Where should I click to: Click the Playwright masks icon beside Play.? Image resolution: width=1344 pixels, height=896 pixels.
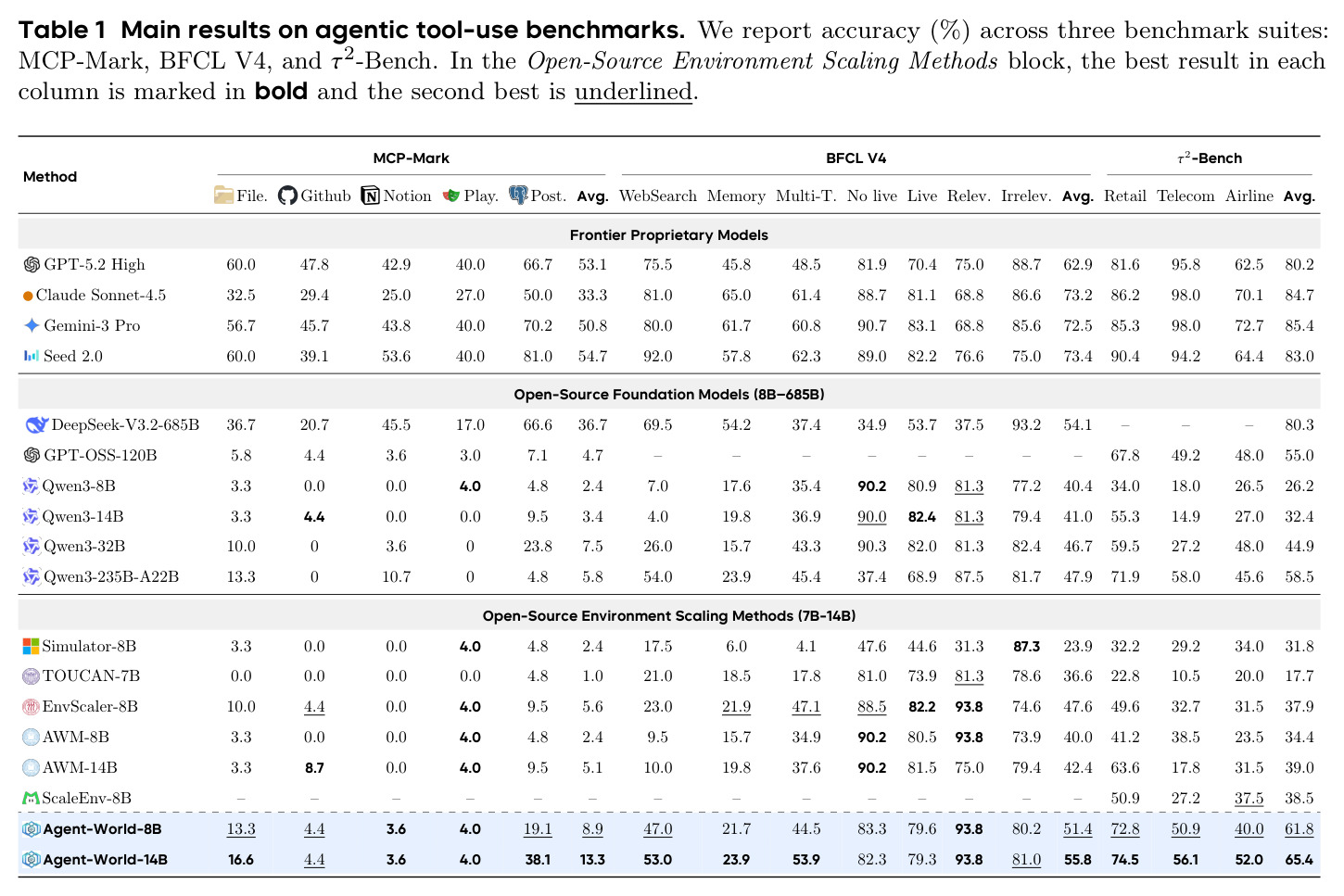pyautogui.click(x=451, y=196)
